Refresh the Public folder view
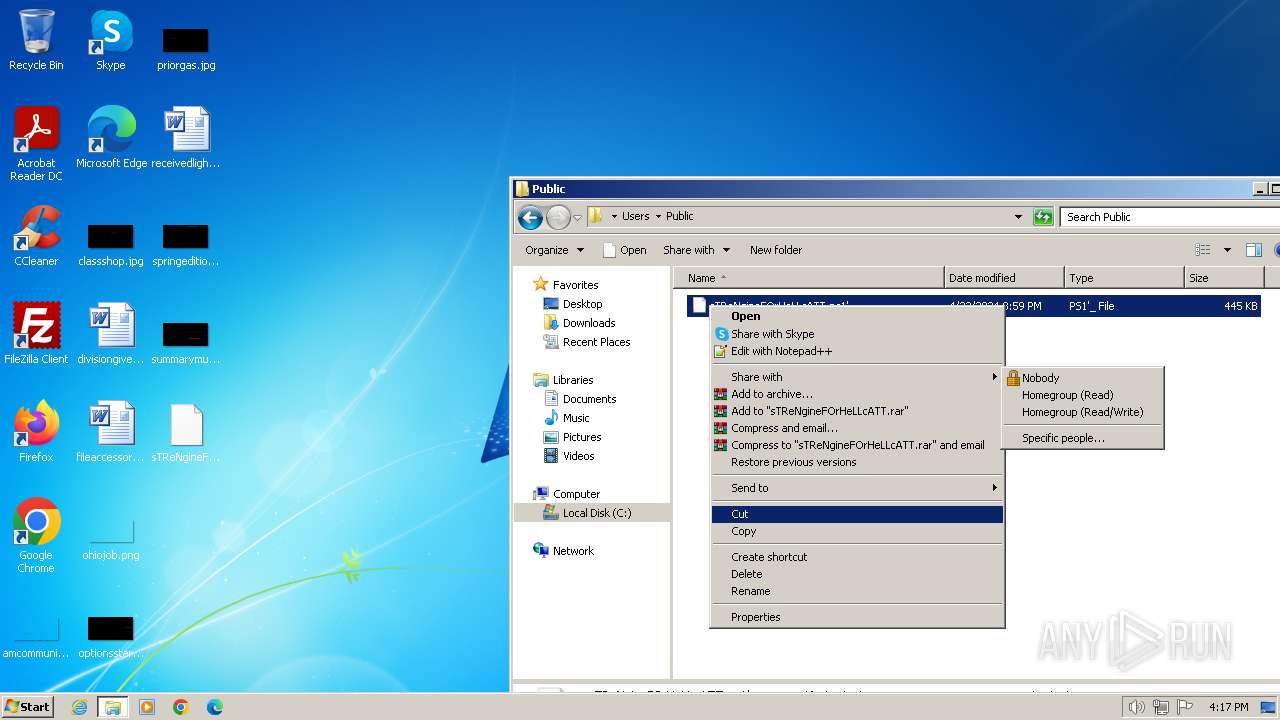Screen dimensions: 1280x720 click(x=1043, y=217)
